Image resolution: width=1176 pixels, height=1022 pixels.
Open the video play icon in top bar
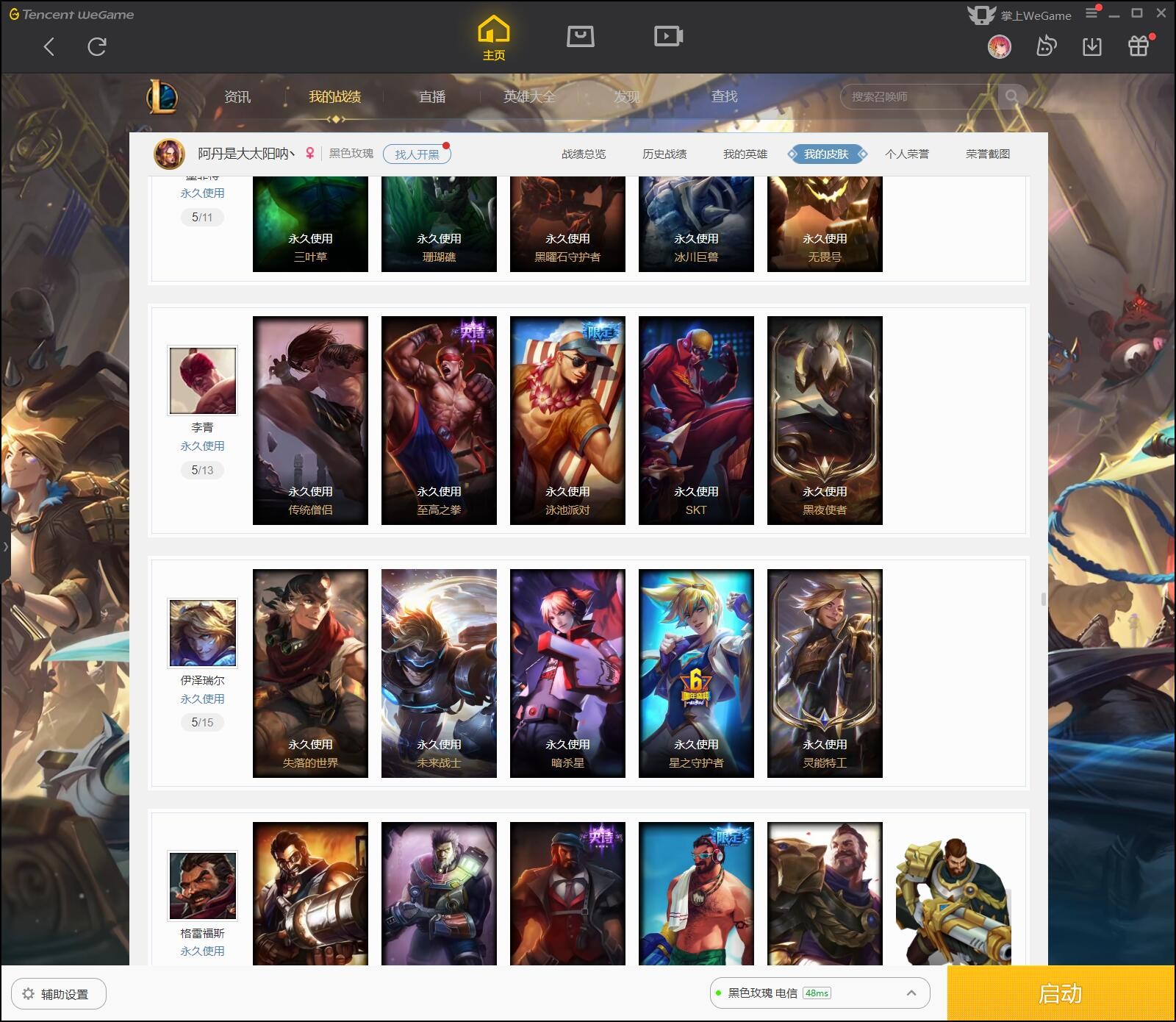[669, 36]
